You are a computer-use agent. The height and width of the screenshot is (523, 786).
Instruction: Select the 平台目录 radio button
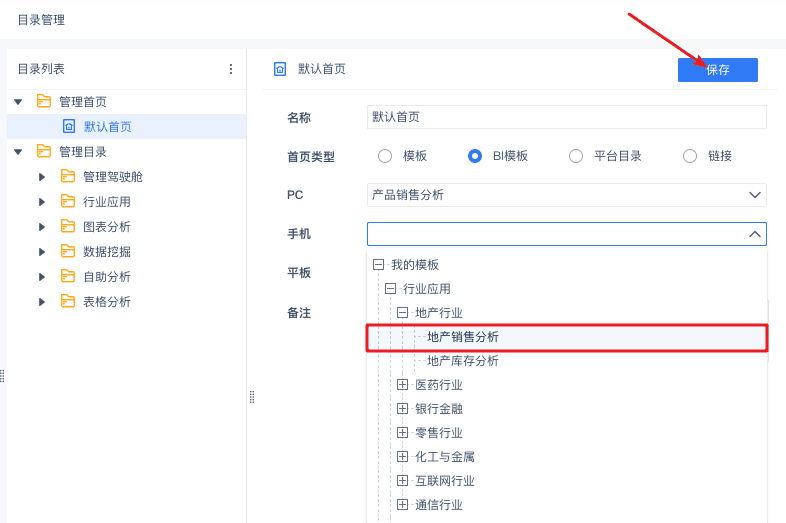[576, 156]
